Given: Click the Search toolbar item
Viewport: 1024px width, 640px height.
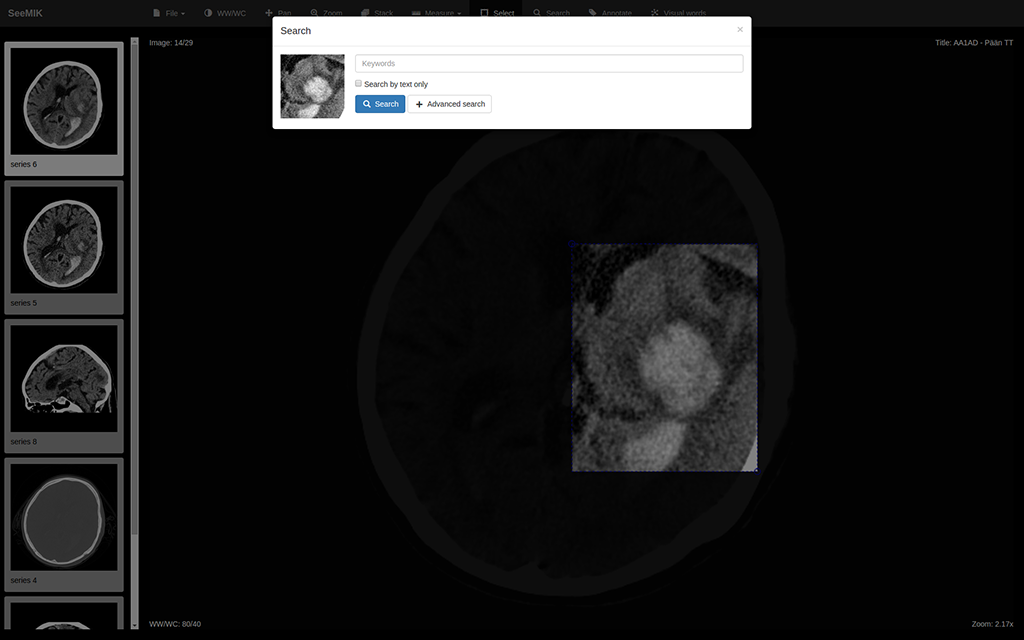Looking at the screenshot, I should tap(551, 13).
